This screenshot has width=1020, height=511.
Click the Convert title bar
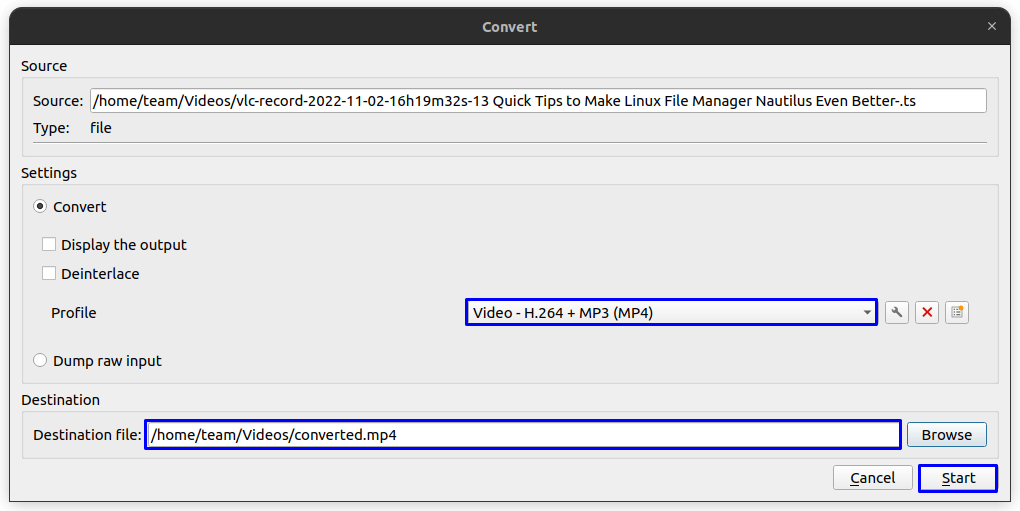pos(509,27)
